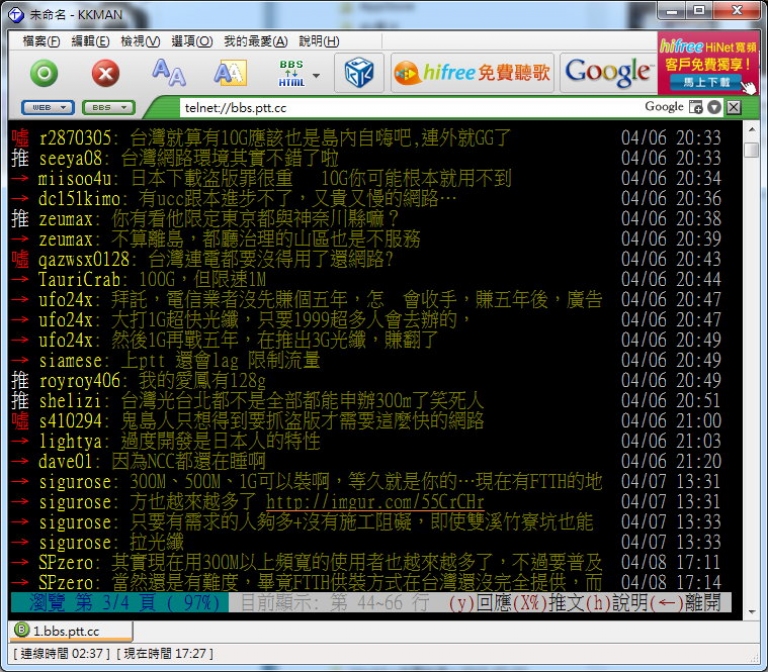Click the s410294 comment line
This screenshot has height=672, width=768.
coord(366,421)
